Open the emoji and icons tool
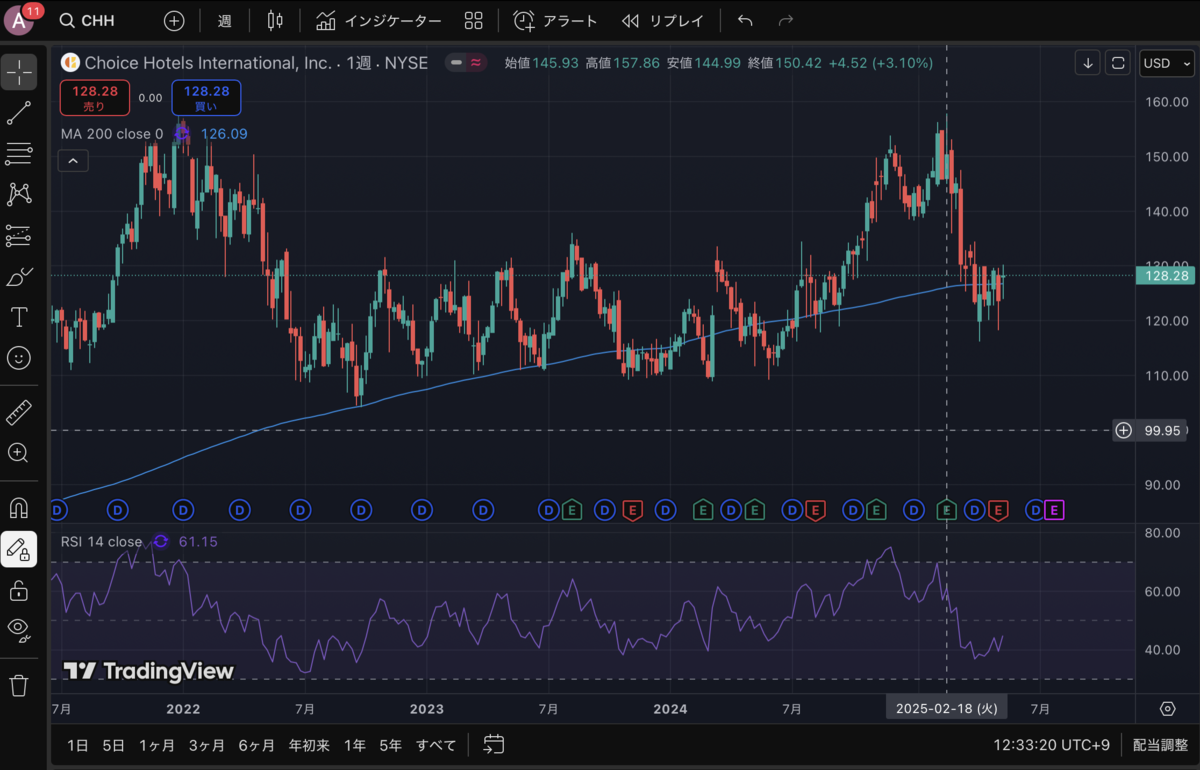The image size is (1200, 770). (x=19, y=358)
